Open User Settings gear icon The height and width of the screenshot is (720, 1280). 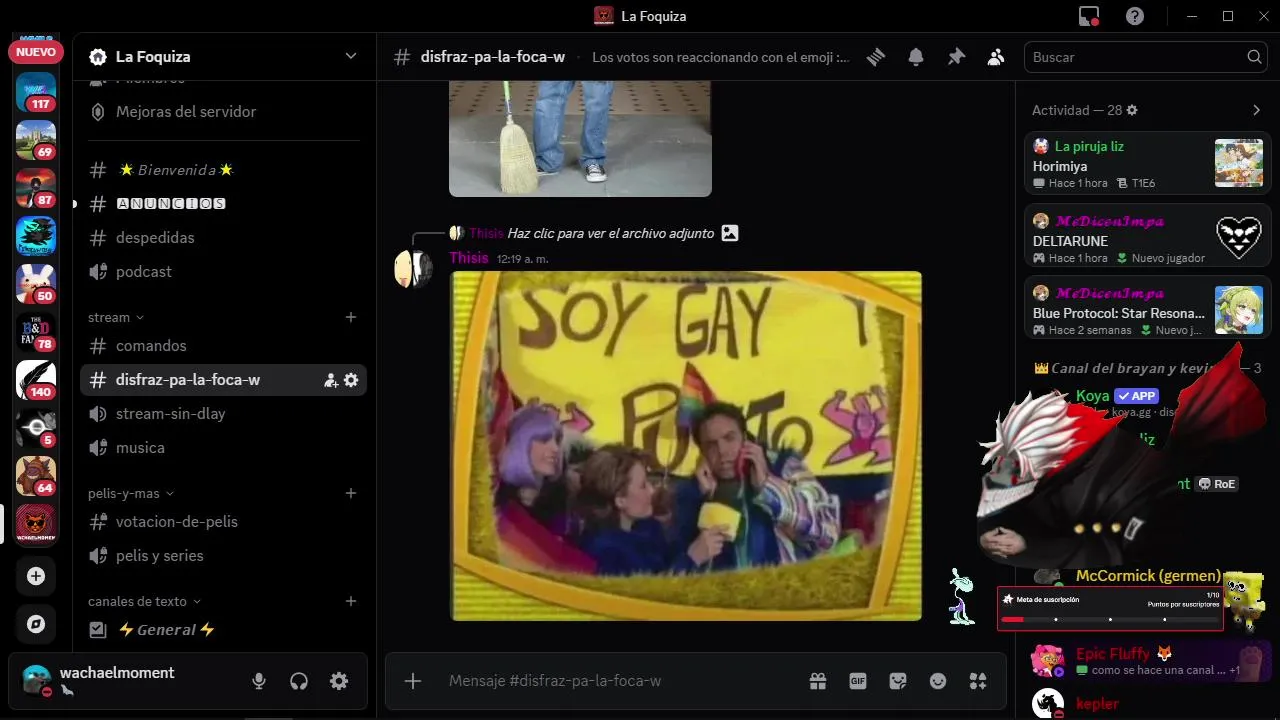point(339,681)
